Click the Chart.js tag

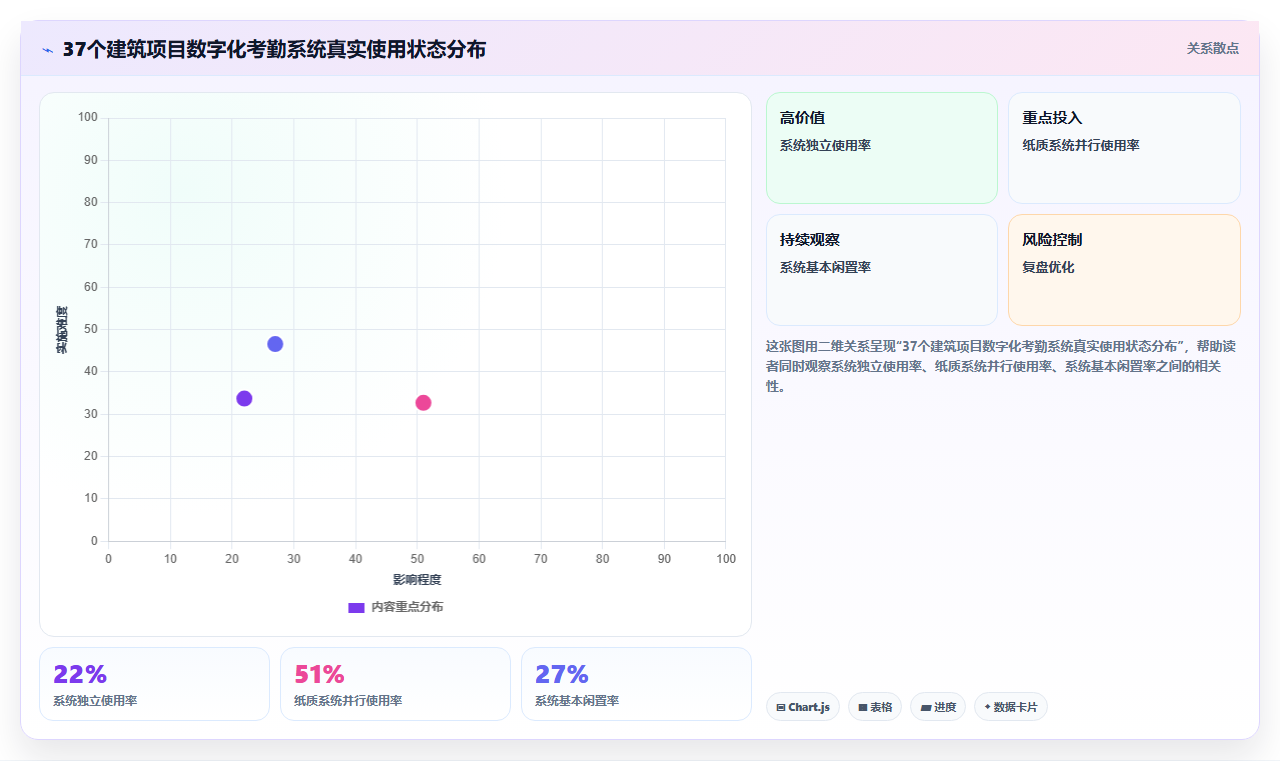(803, 707)
